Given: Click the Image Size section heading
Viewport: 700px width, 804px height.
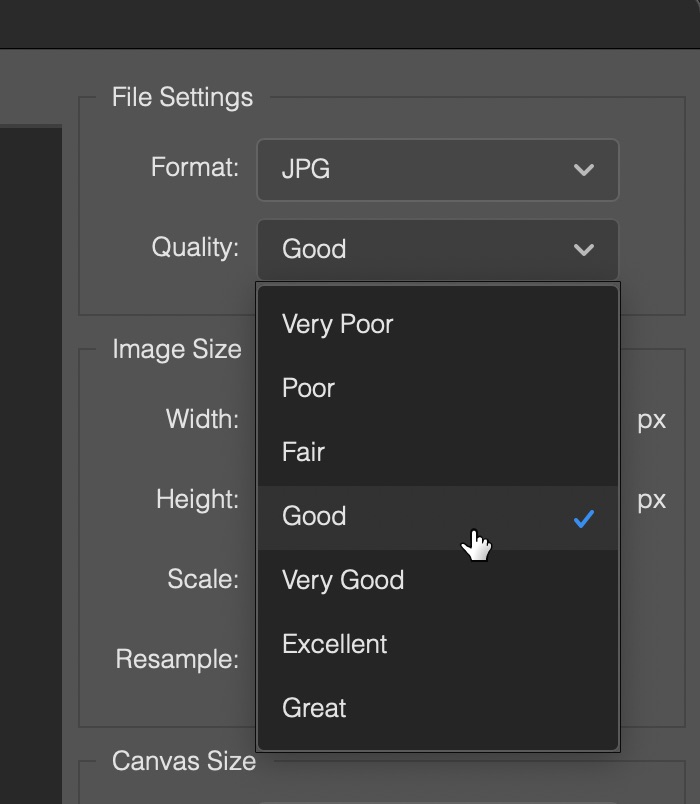Looking at the screenshot, I should tap(177, 350).
